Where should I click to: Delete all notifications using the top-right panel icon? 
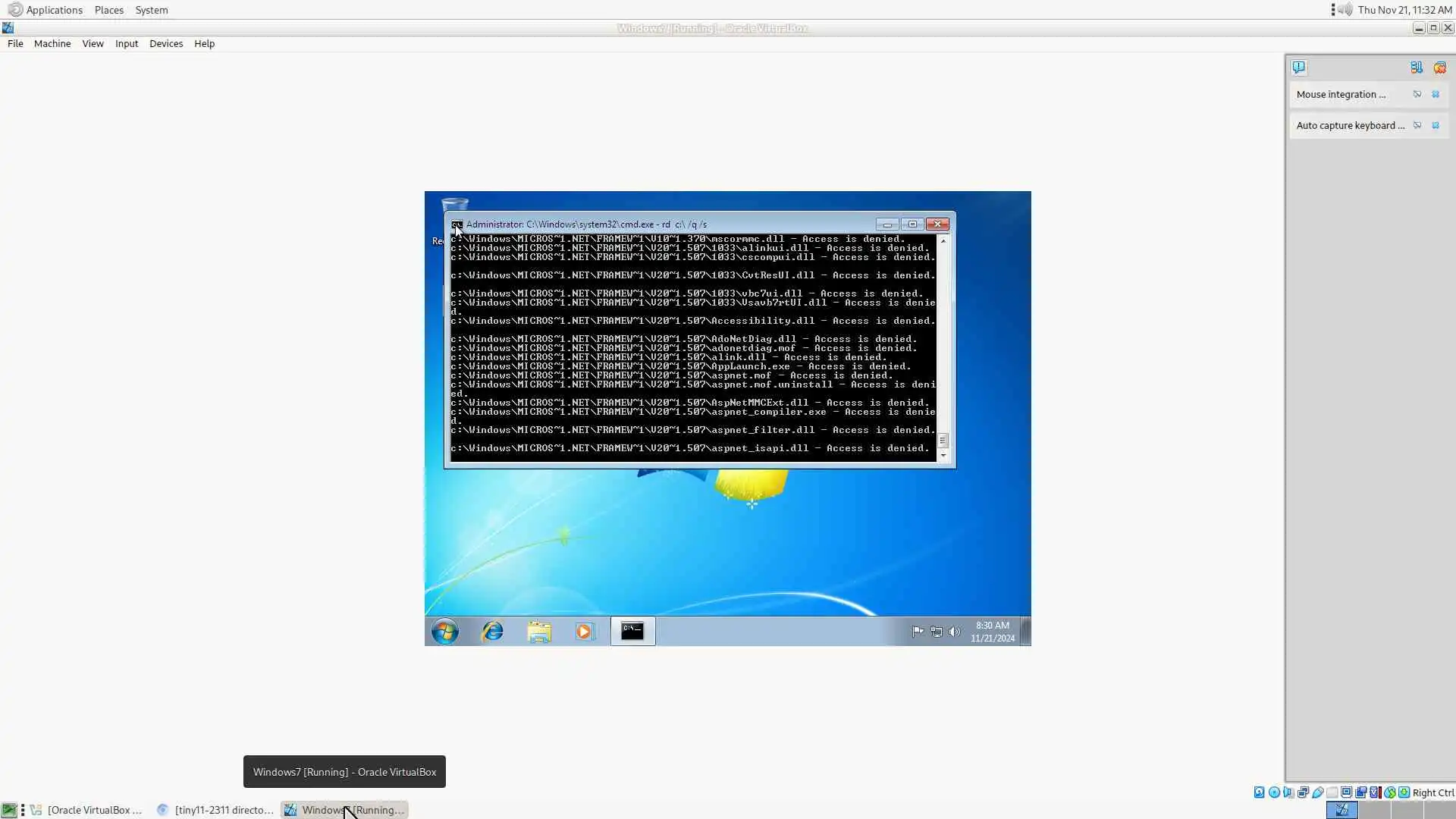point(1440,67)
